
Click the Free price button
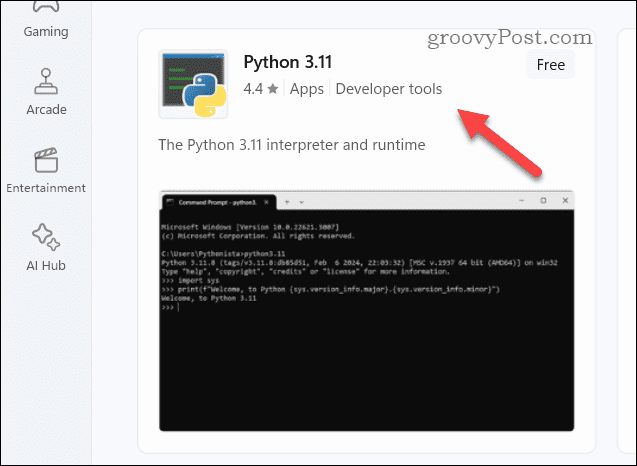click(550, 65)
